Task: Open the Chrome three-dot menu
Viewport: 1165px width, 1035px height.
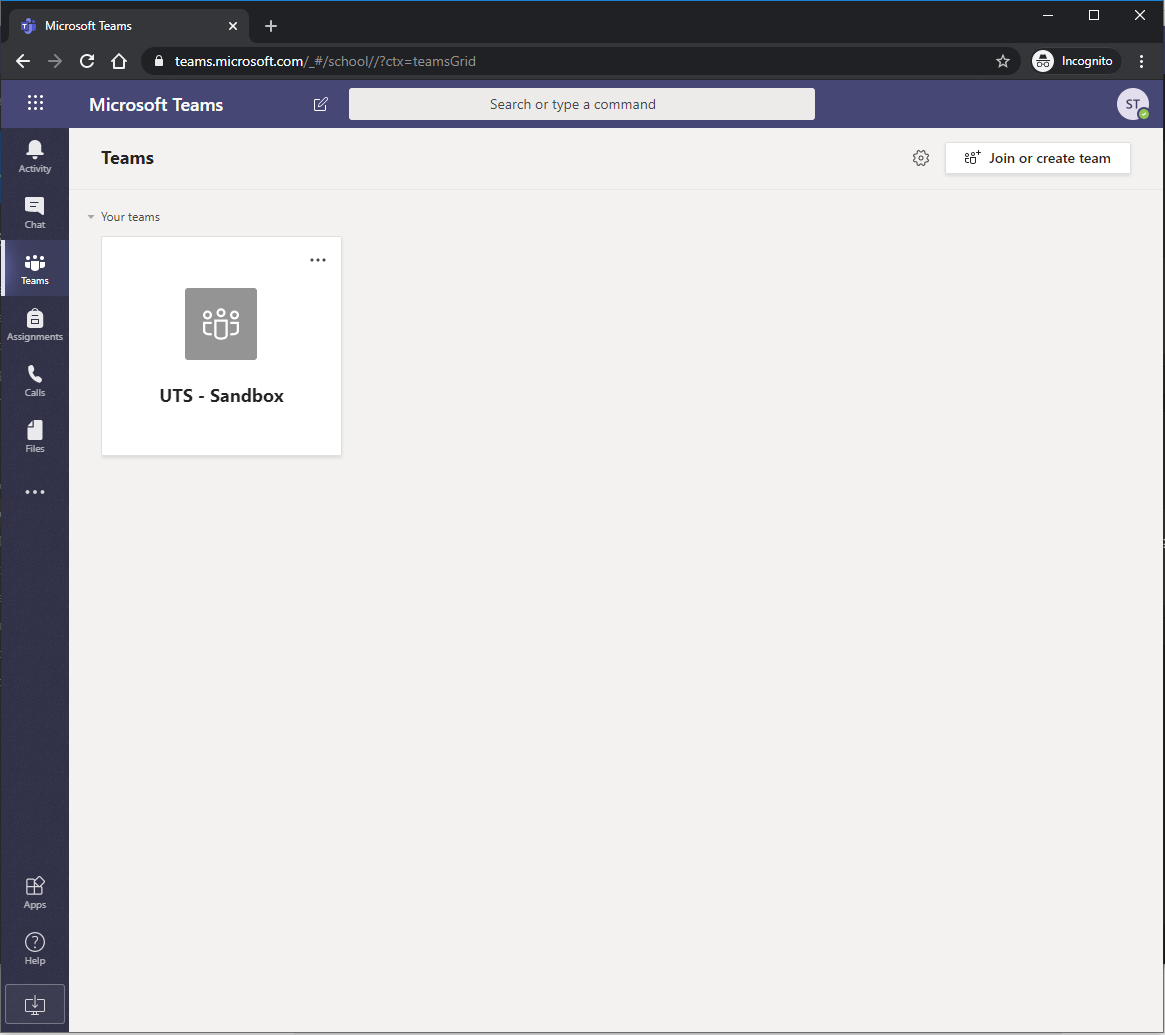Action: pos(1141,61)
